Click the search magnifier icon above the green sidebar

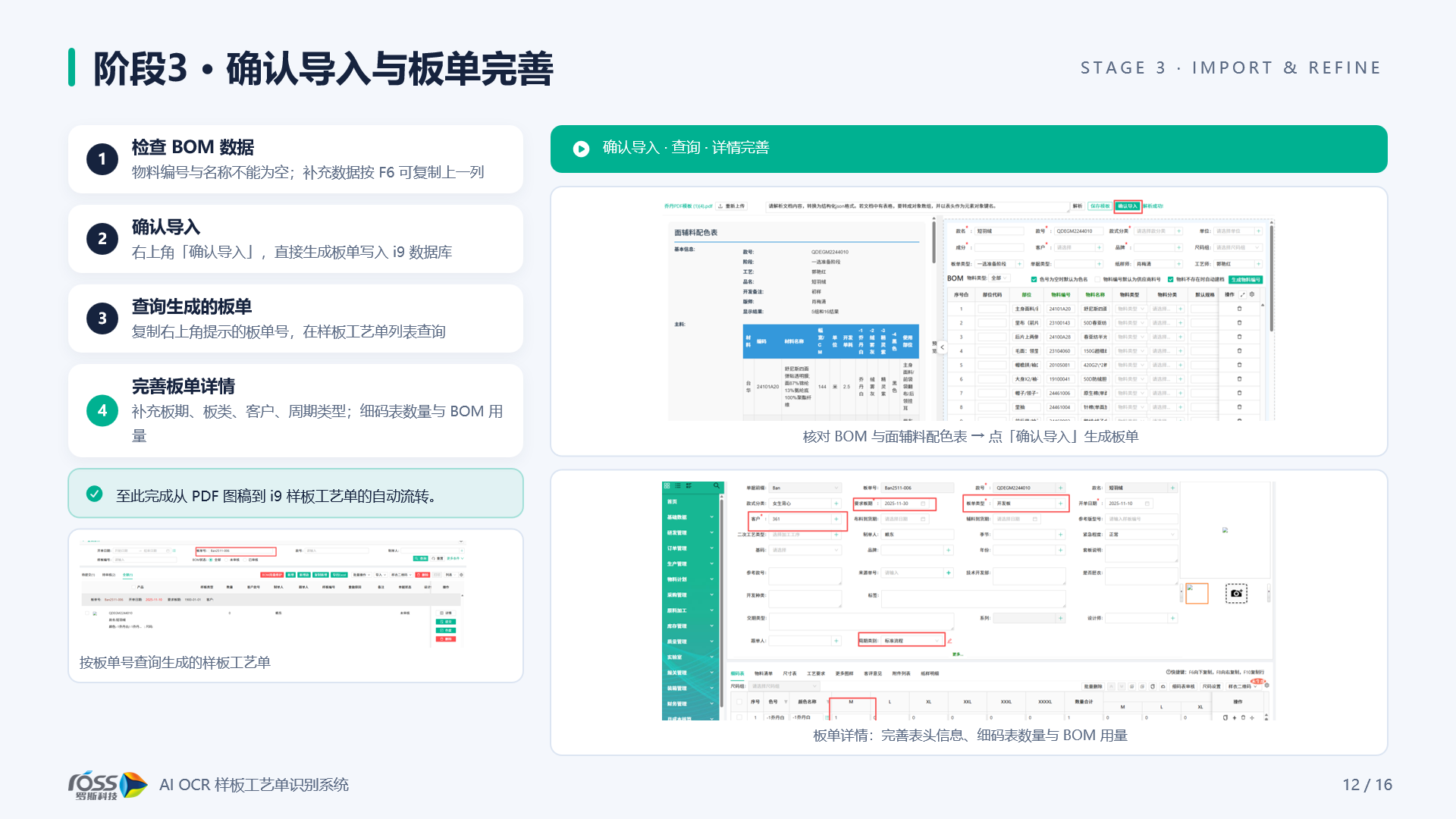[717, 485]
